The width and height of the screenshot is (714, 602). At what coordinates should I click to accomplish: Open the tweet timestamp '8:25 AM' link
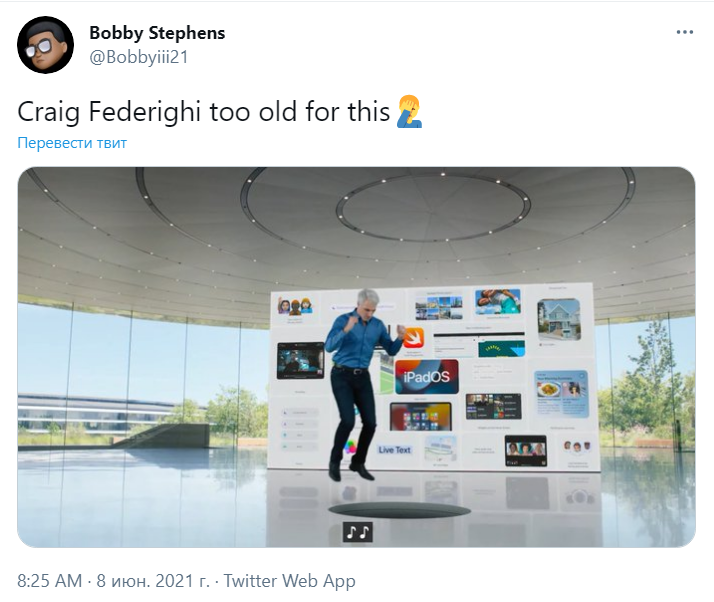[50, 581]
